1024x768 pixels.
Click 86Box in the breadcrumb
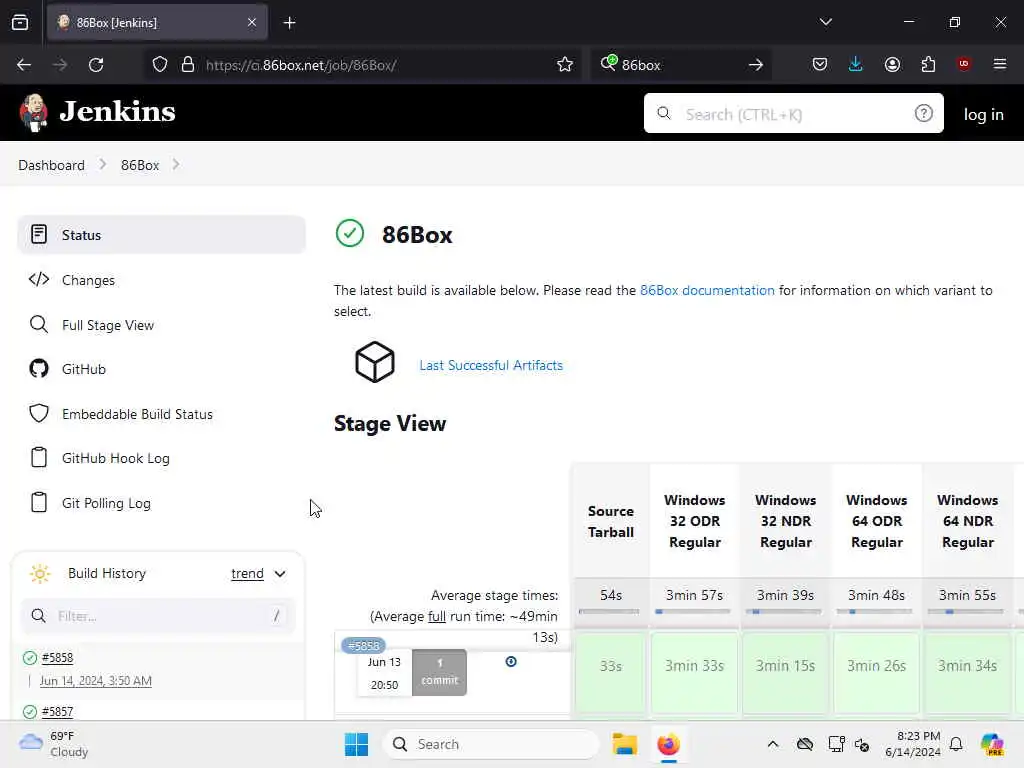click(x=140, y=165)
